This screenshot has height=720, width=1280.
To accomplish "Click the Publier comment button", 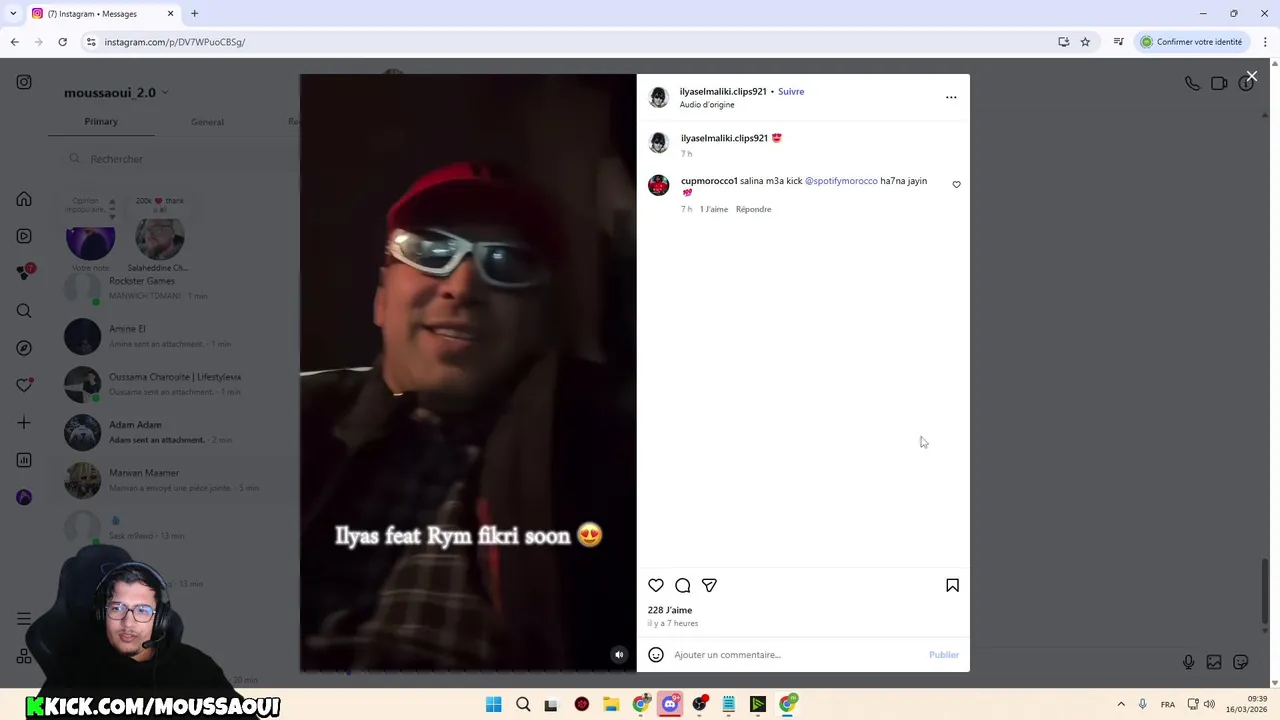I will pyautogui.click(x=943, y=655).
